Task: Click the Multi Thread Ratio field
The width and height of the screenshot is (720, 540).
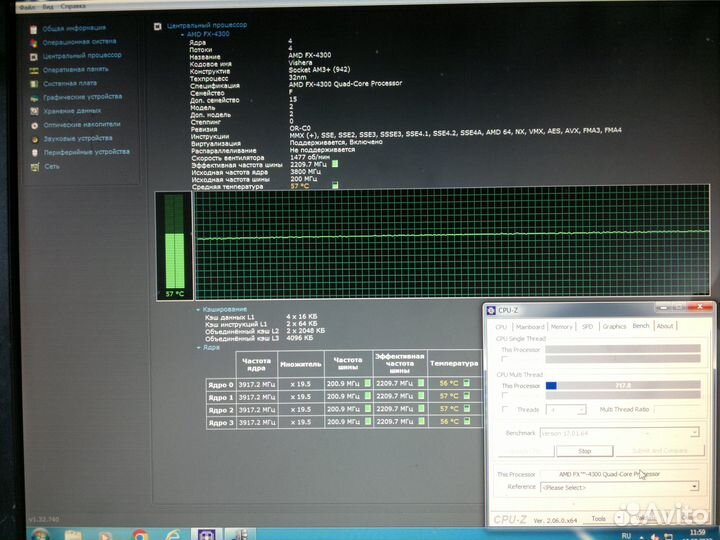Action: 677,409
